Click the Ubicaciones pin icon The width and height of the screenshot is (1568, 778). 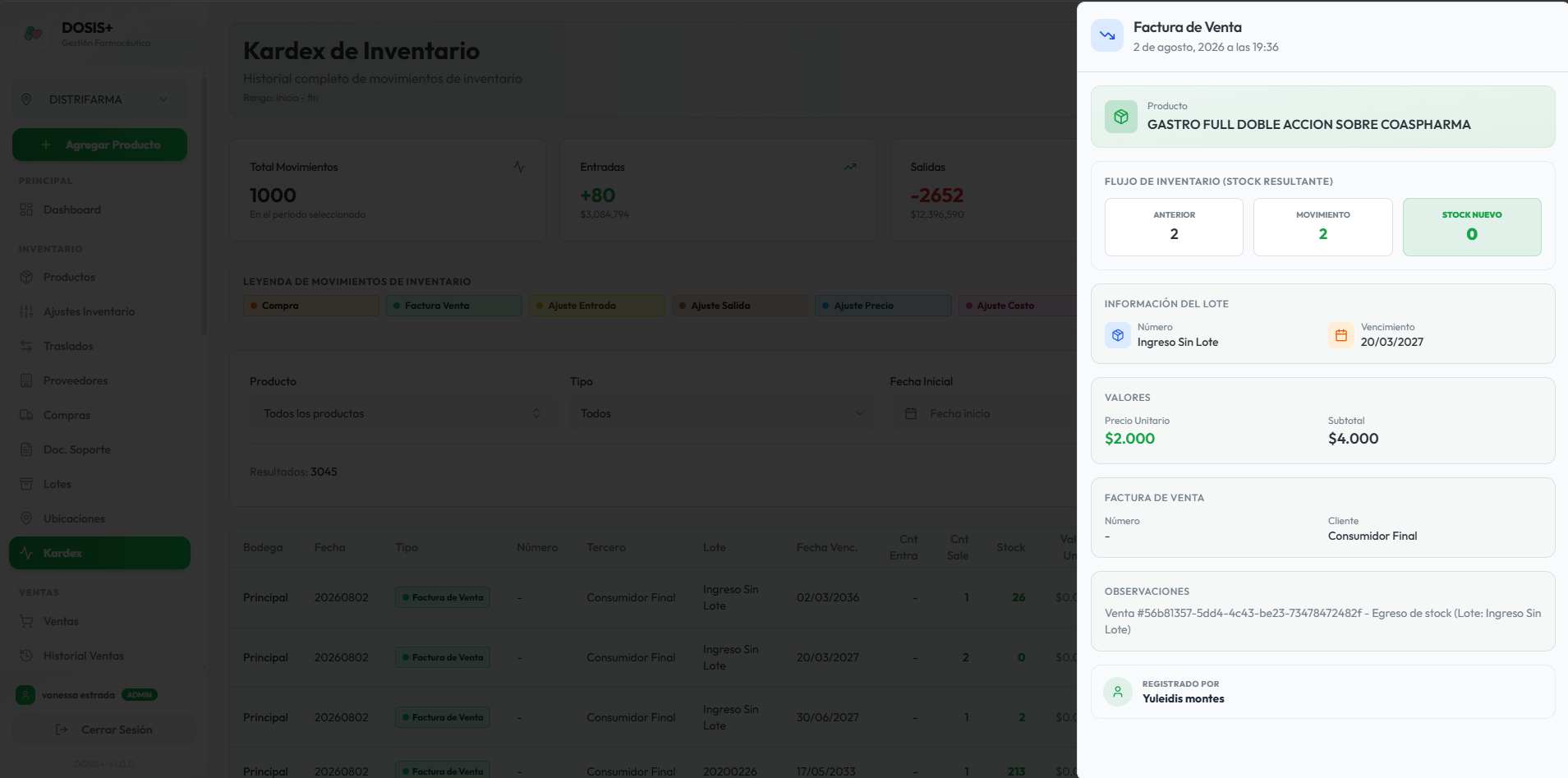click(x=26, y=518)
